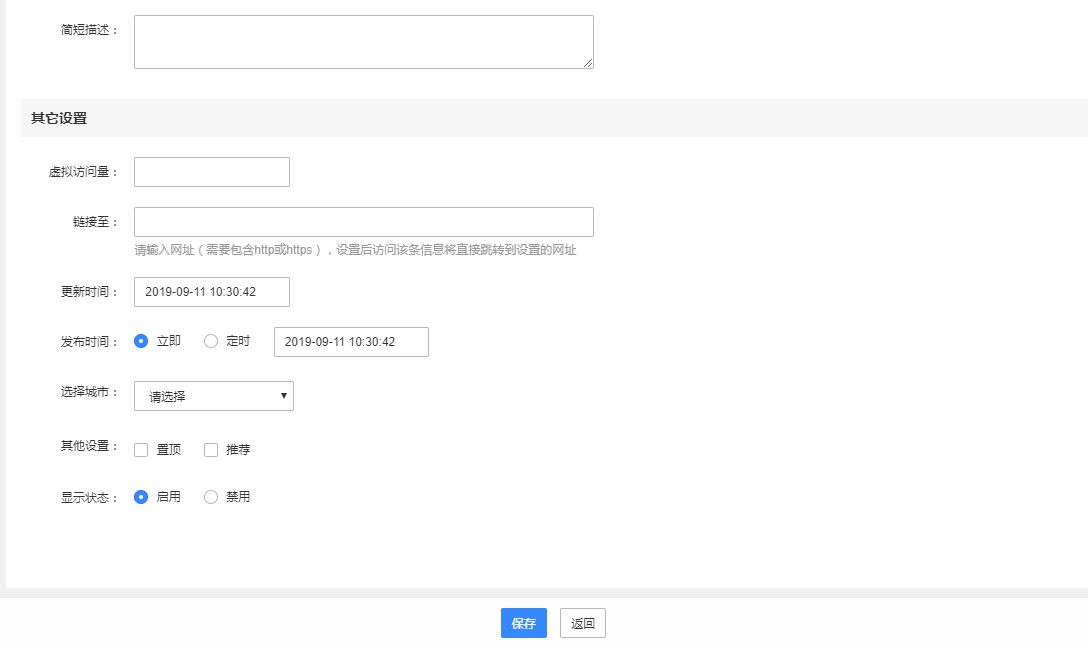1088x647 pixels.
Task: Click the 链接至 help text hint
Action: click(x=355, y=250)
